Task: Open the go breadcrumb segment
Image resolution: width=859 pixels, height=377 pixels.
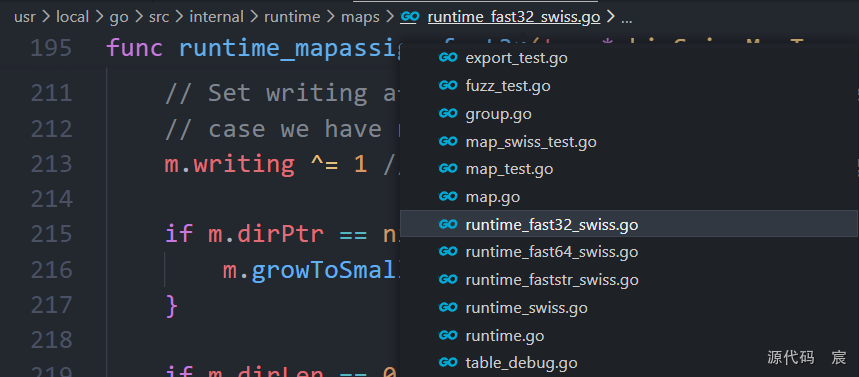Action: [119, 18]
